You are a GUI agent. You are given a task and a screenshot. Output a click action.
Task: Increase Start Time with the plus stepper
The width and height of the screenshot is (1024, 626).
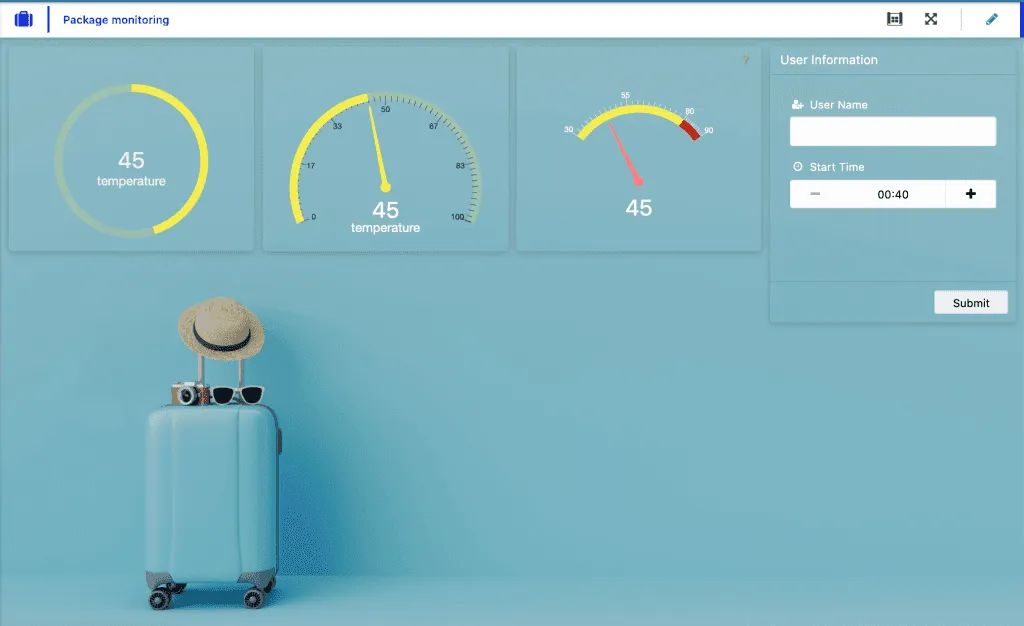(x=969, y=193)
